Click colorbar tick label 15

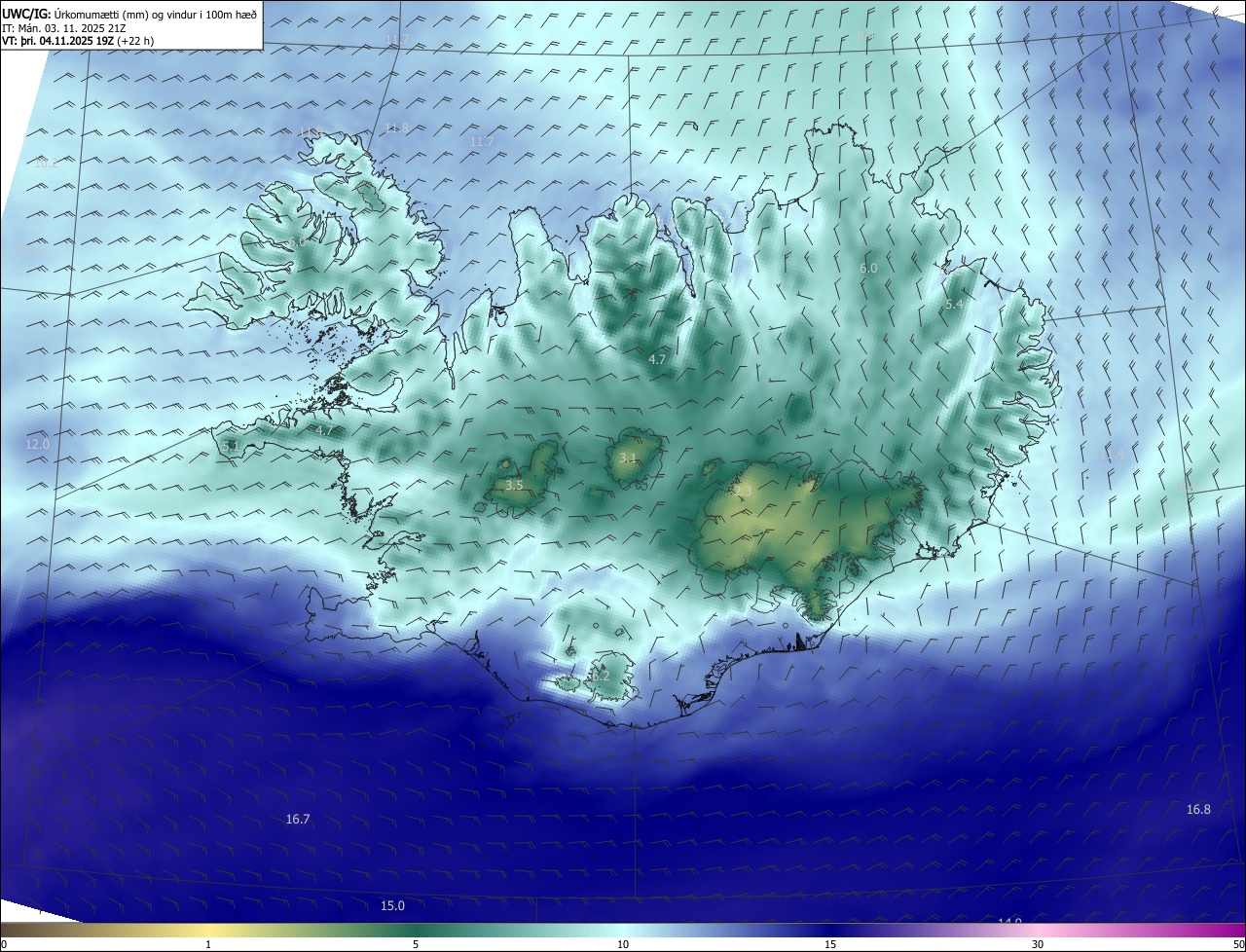tap(830, 944)
